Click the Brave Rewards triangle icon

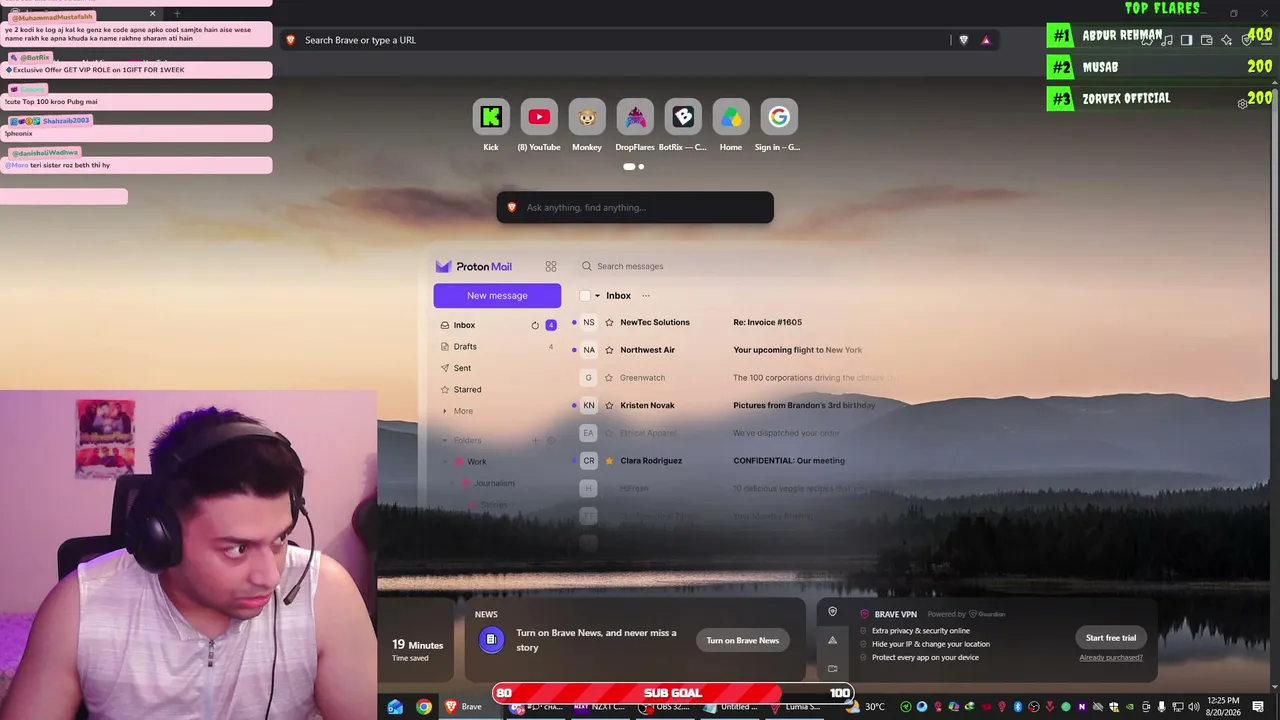click(x=986, y=40)
